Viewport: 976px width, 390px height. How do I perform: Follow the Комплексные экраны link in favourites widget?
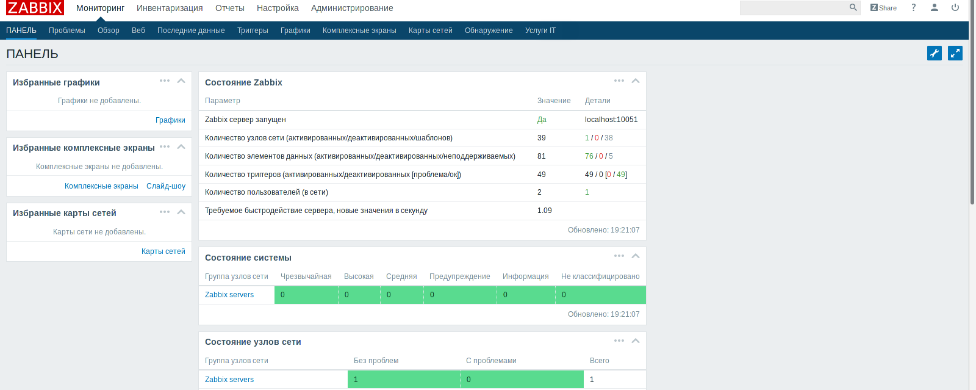click(x=101, y=185)
